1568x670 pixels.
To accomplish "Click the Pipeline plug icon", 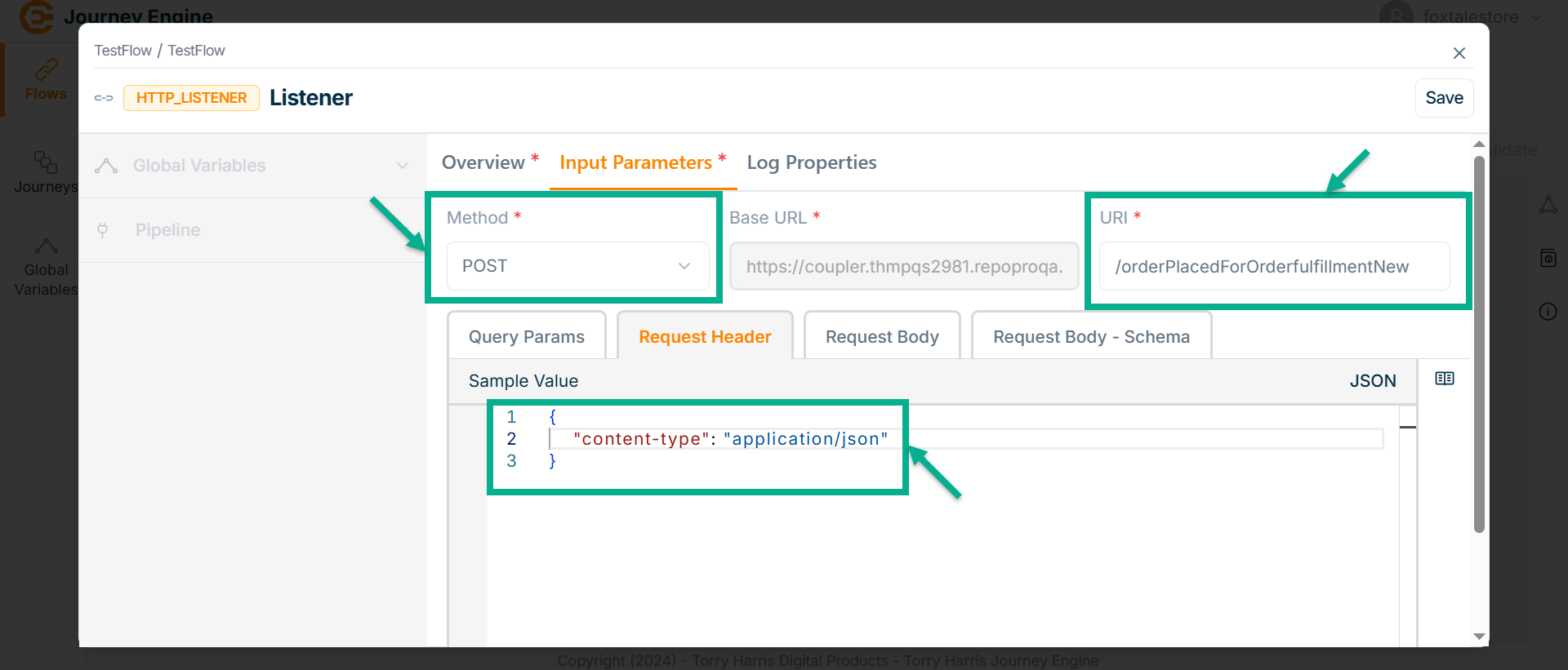I will pos(103,230).
